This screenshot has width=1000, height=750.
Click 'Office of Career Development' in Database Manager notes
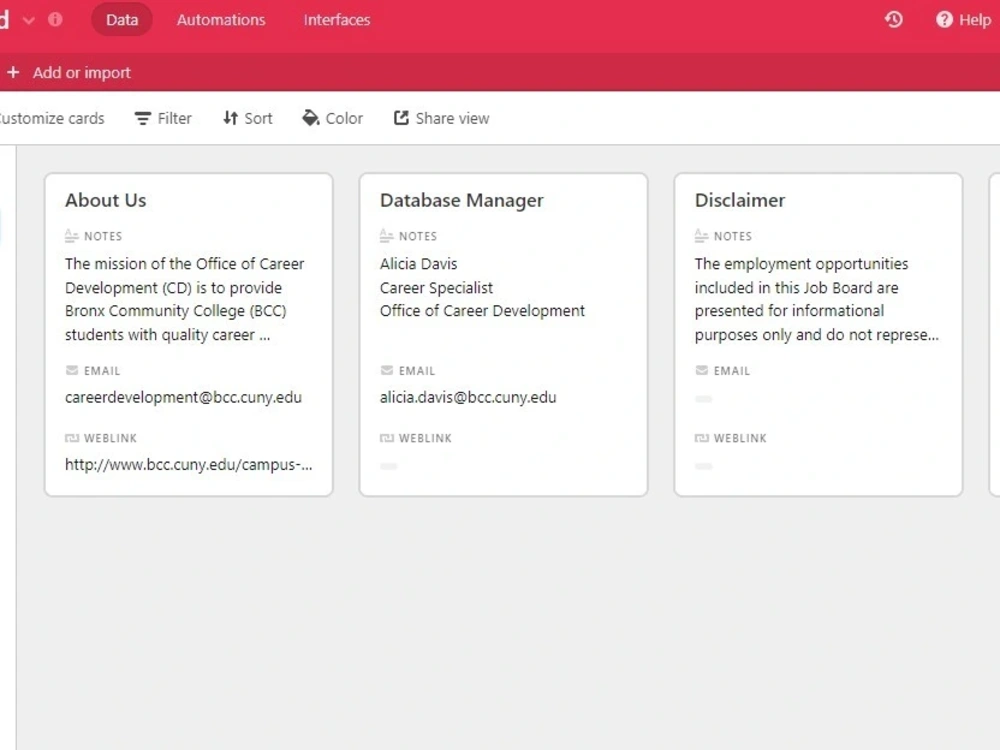point(482,311)
